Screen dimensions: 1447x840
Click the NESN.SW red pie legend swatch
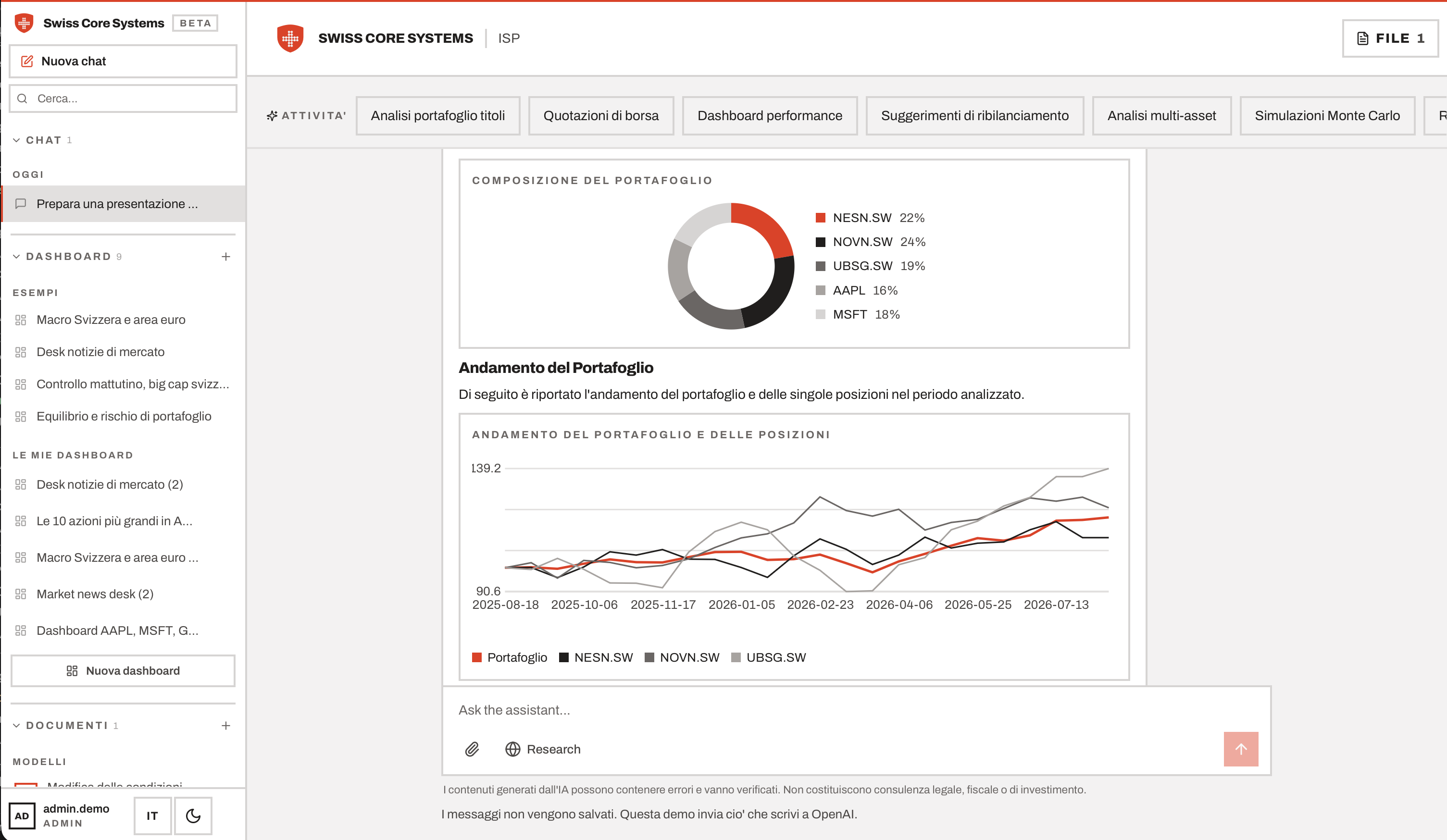point(821,218)
